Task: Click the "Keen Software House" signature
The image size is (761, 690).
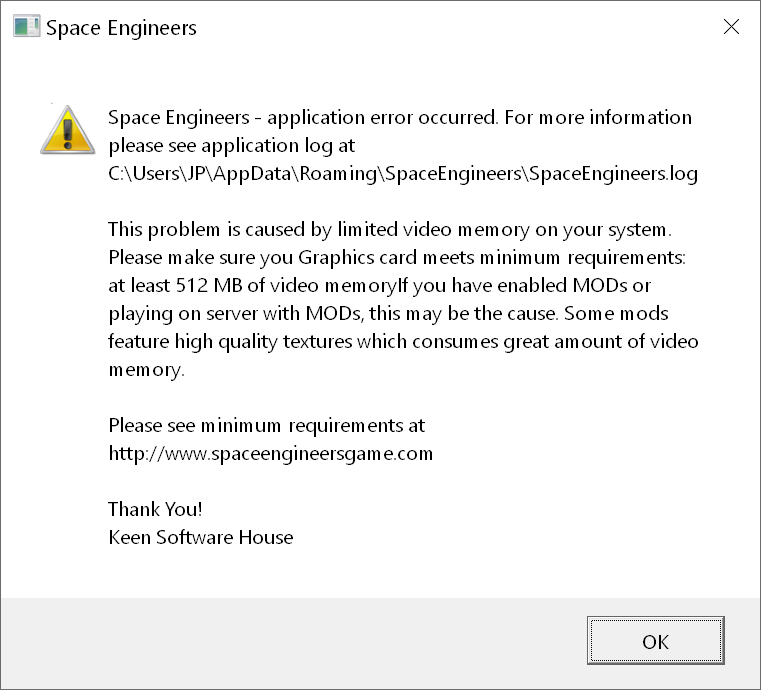Action: click(201, 537)
